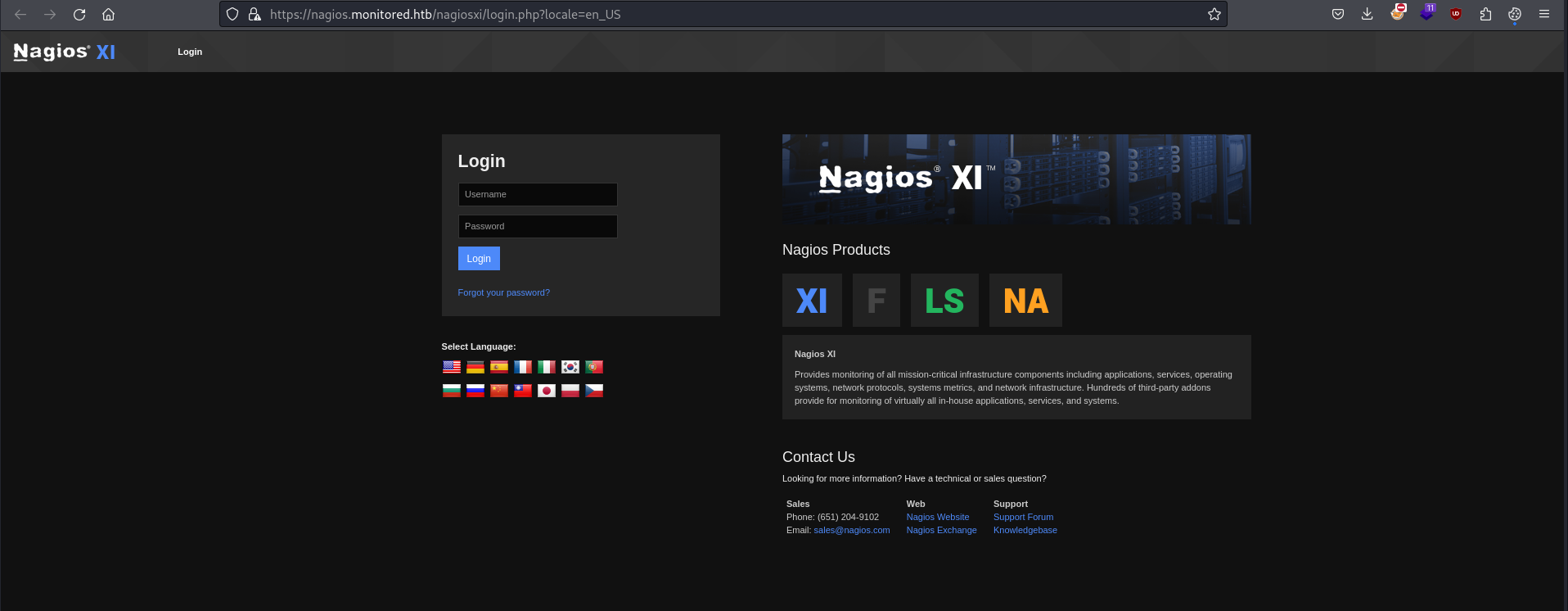The image size is (1568, 611).
Task: Choose the Polish flag language
Action: tap(570, 391)
